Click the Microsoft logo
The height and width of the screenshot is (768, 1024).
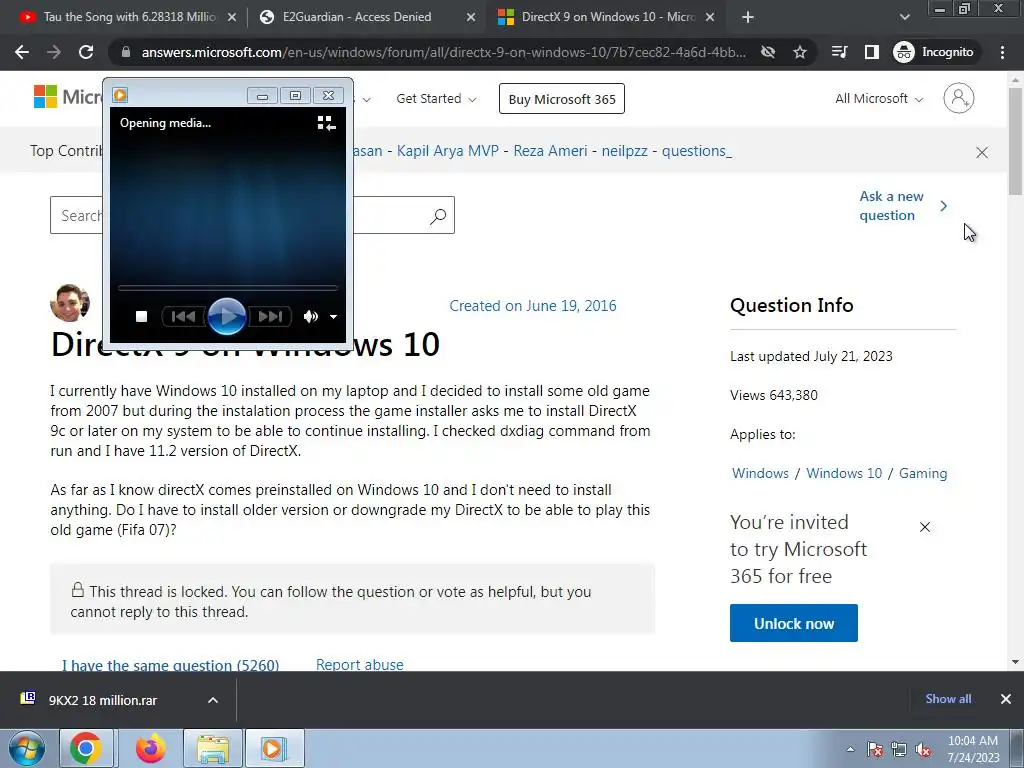click(68, 97)
